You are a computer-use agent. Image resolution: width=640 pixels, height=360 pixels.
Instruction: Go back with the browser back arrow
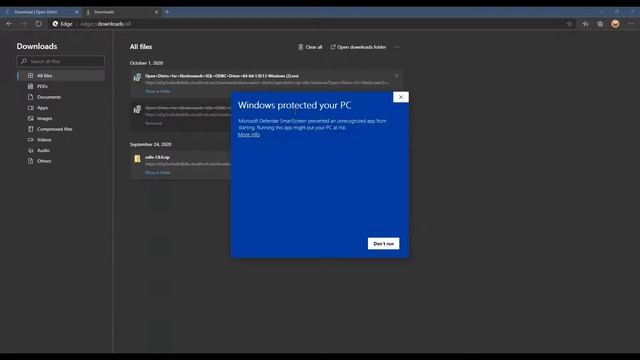point(9,24)
